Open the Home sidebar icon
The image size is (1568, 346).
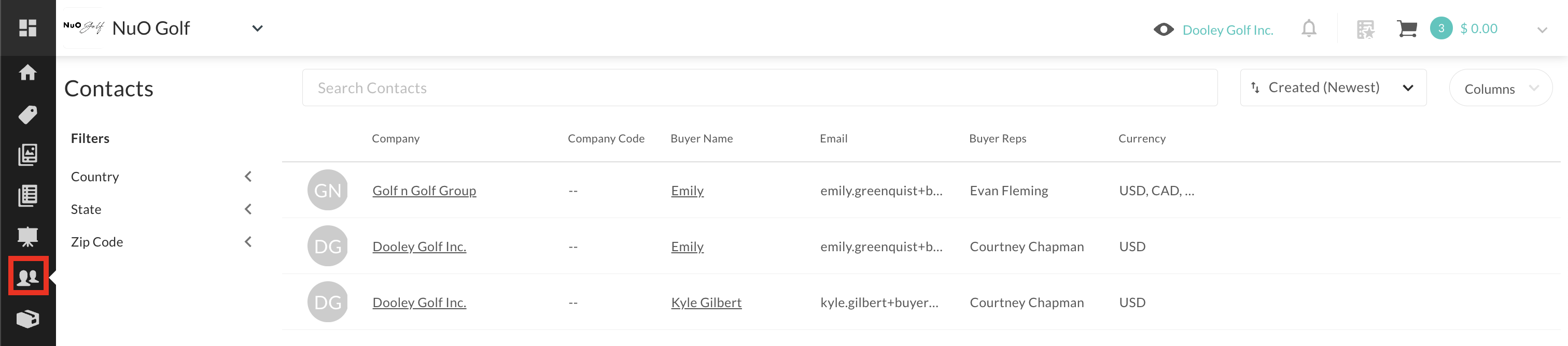click(28, 73)
